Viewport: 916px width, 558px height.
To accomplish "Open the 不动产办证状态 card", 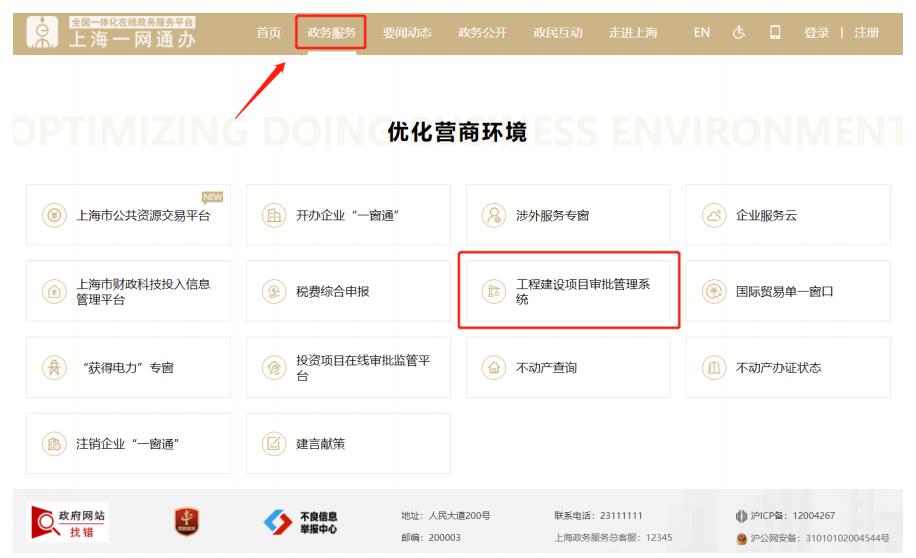I will (788, 367).
